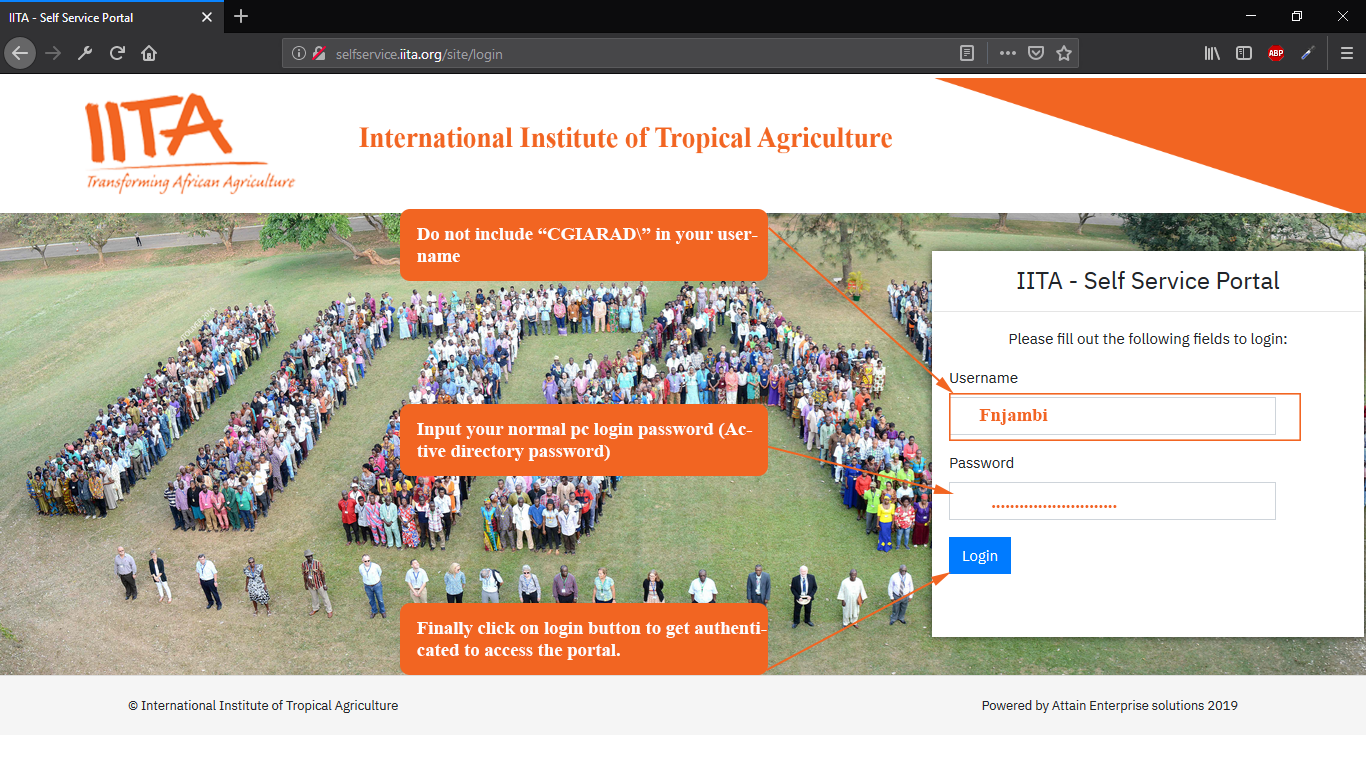Screen dimensions: 1366x764
Task: Click the insecure connection padlock icon
Action: pos(319,54)
